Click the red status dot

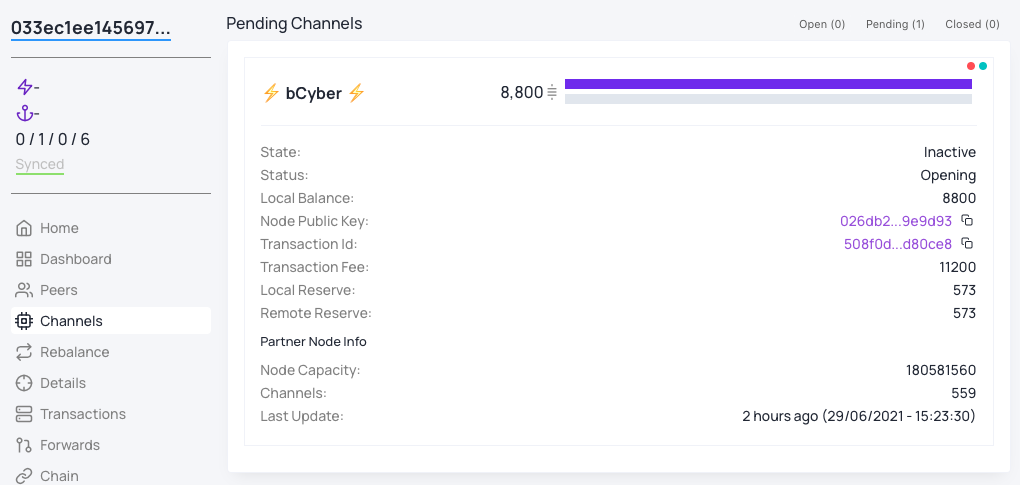[x=971, y=66]
